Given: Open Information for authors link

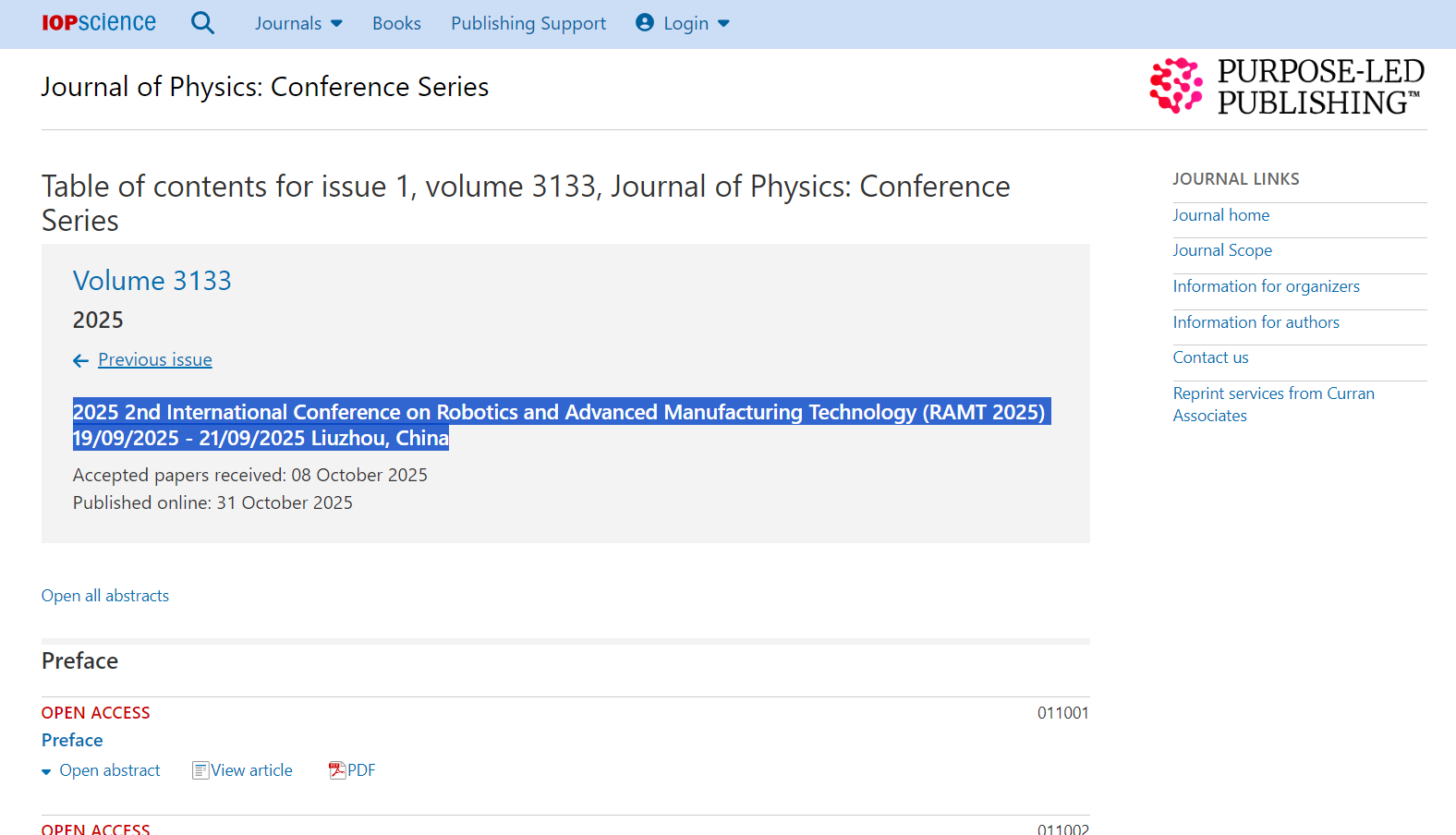Looking at the screenshot, I should 1256,322.
